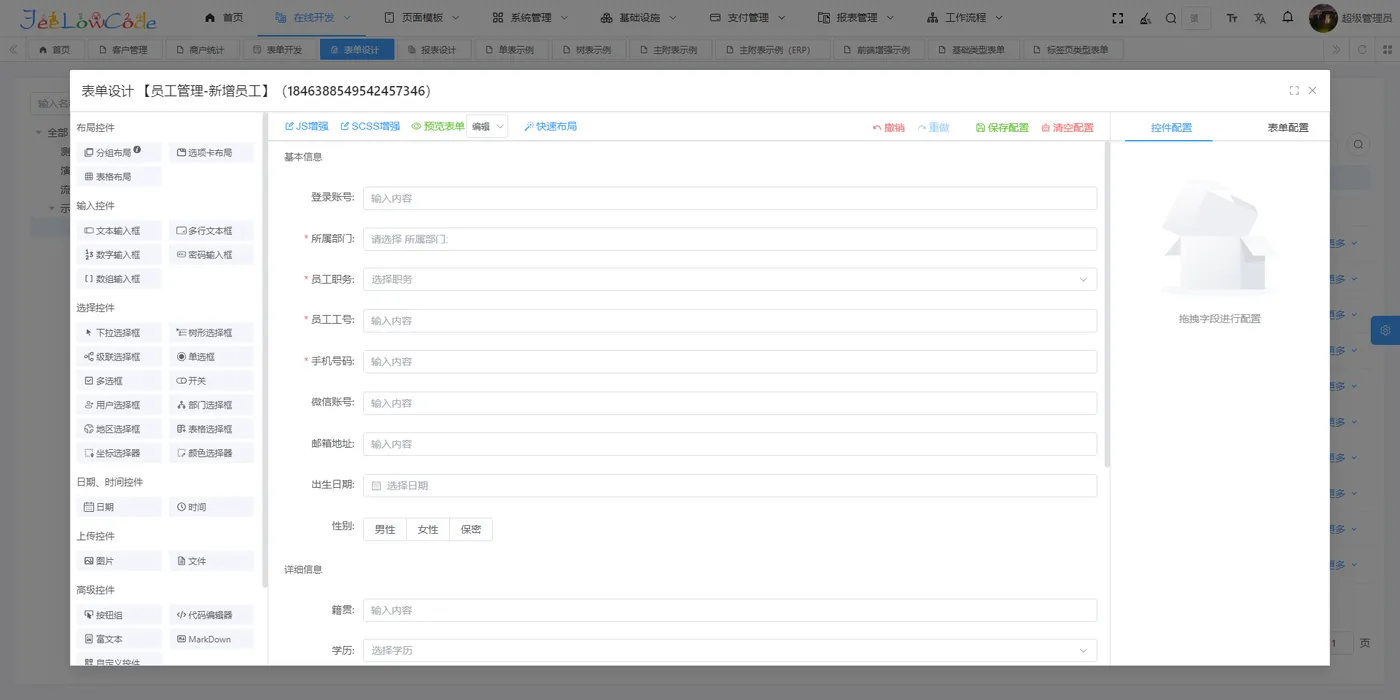Choose the 单选框 control in palette
Image resolution: width=1400 pixels, height=700 pixels.
tap(210, 357)
